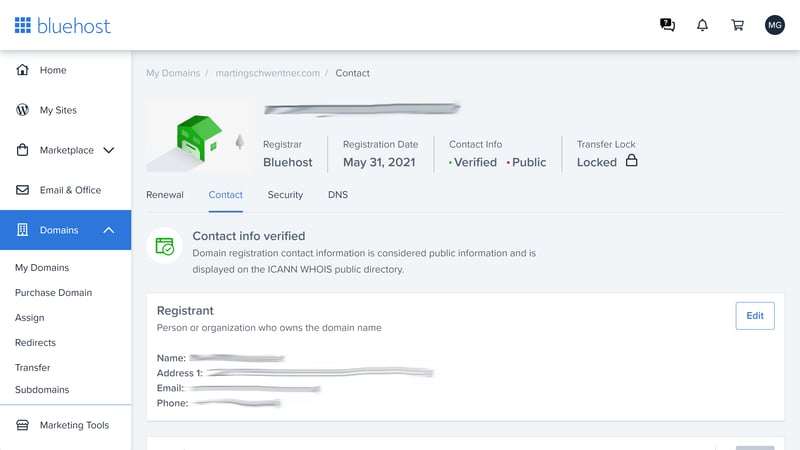
Task: Click the Marketplace bag icon
Action: click(x=22, y=150)
